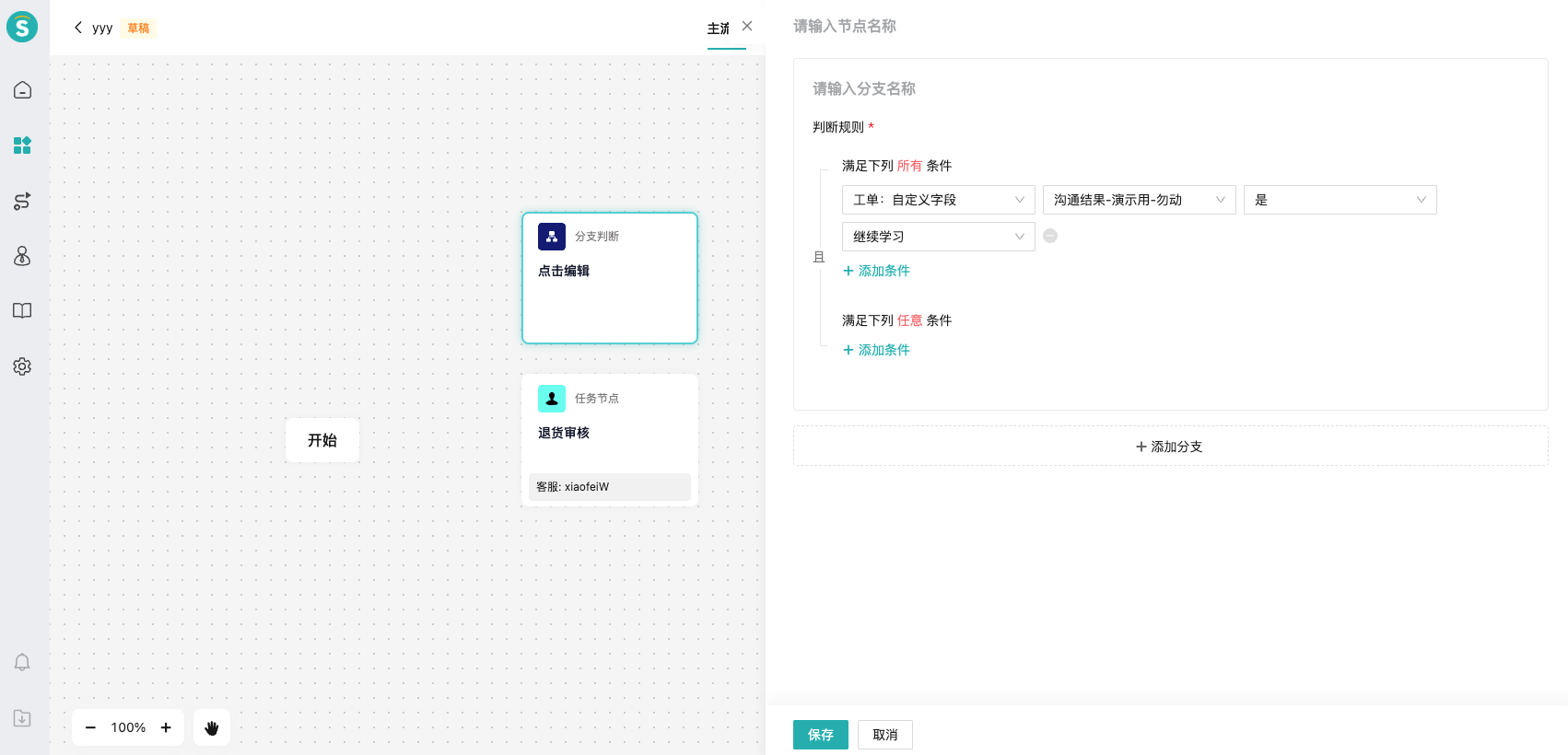This screenshot has height=755, width=1568.
Task: Open the 继续学习 value dropdown
Action: coord(938,237)
